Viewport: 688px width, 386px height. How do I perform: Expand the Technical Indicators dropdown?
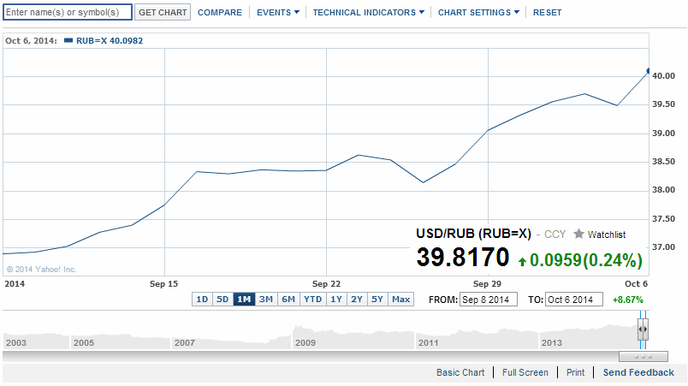(368, 12)
